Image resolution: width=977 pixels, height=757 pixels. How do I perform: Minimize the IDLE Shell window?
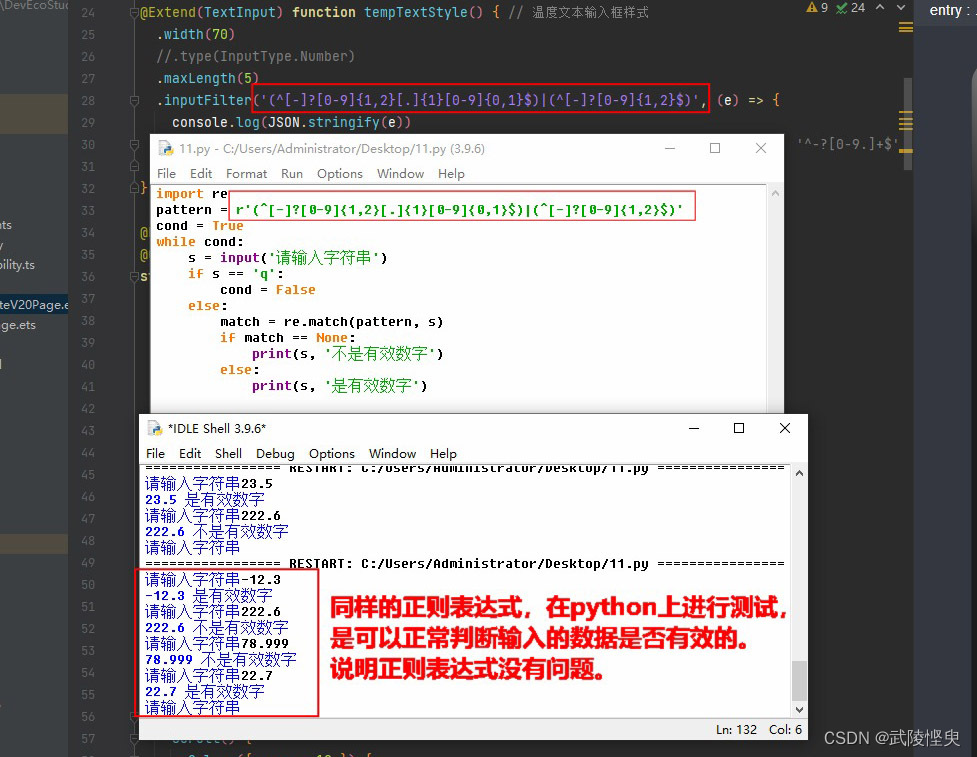pyautogui.click(x=693, y=428)
